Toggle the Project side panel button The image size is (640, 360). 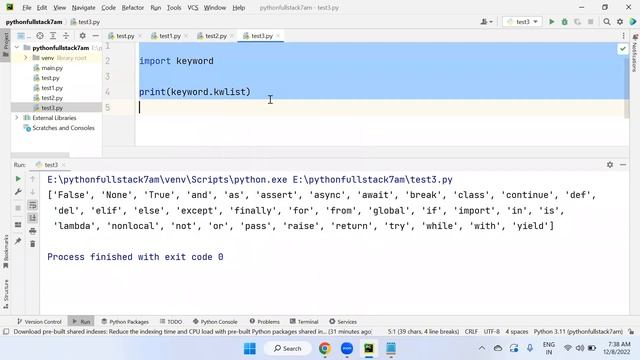point(5,45)
